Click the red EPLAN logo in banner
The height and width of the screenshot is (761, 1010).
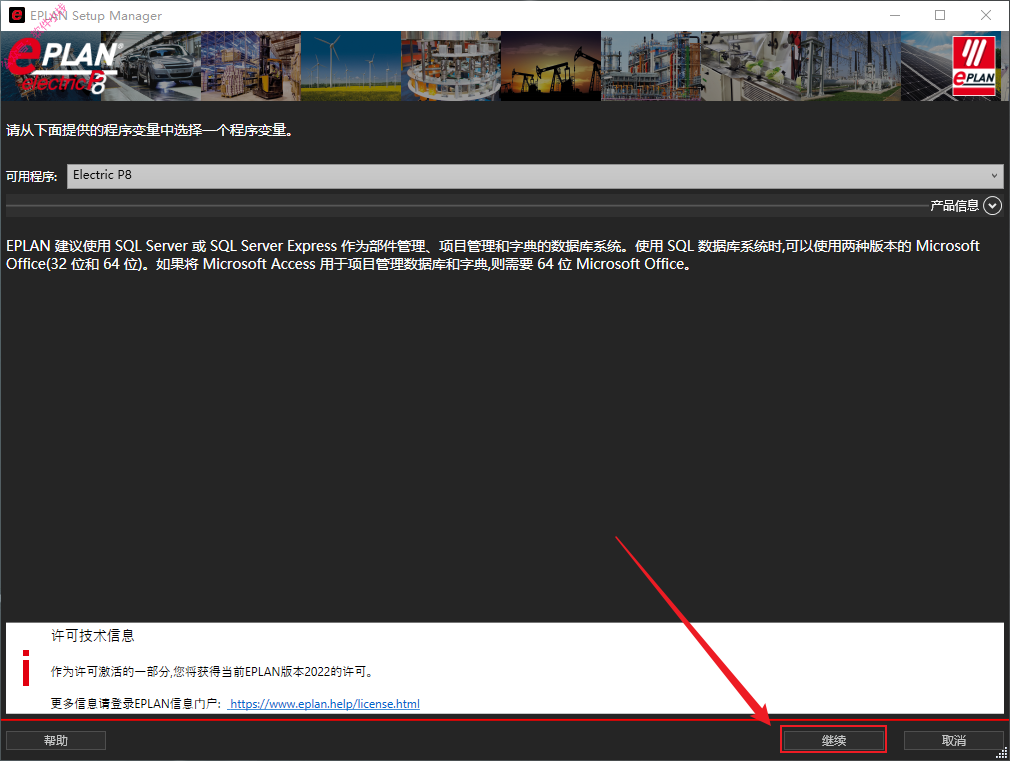974,66
